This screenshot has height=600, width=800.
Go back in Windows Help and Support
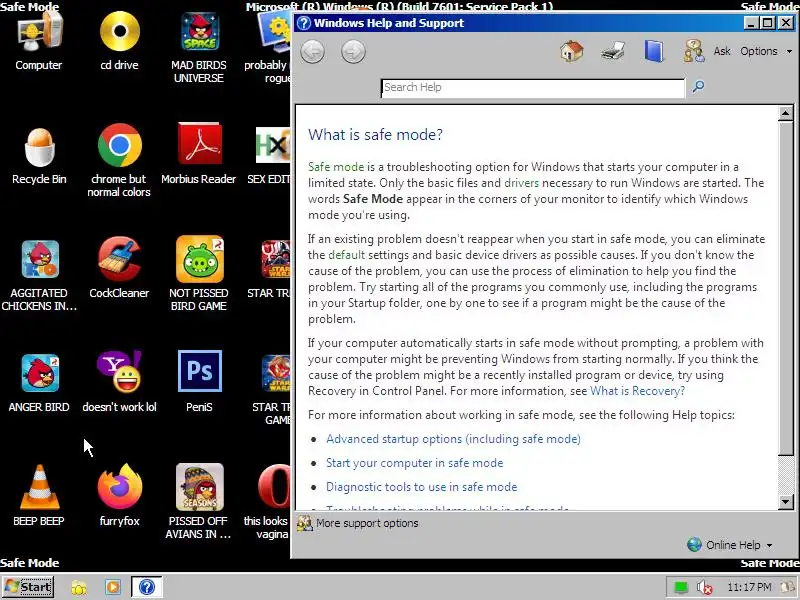point(313,52)
